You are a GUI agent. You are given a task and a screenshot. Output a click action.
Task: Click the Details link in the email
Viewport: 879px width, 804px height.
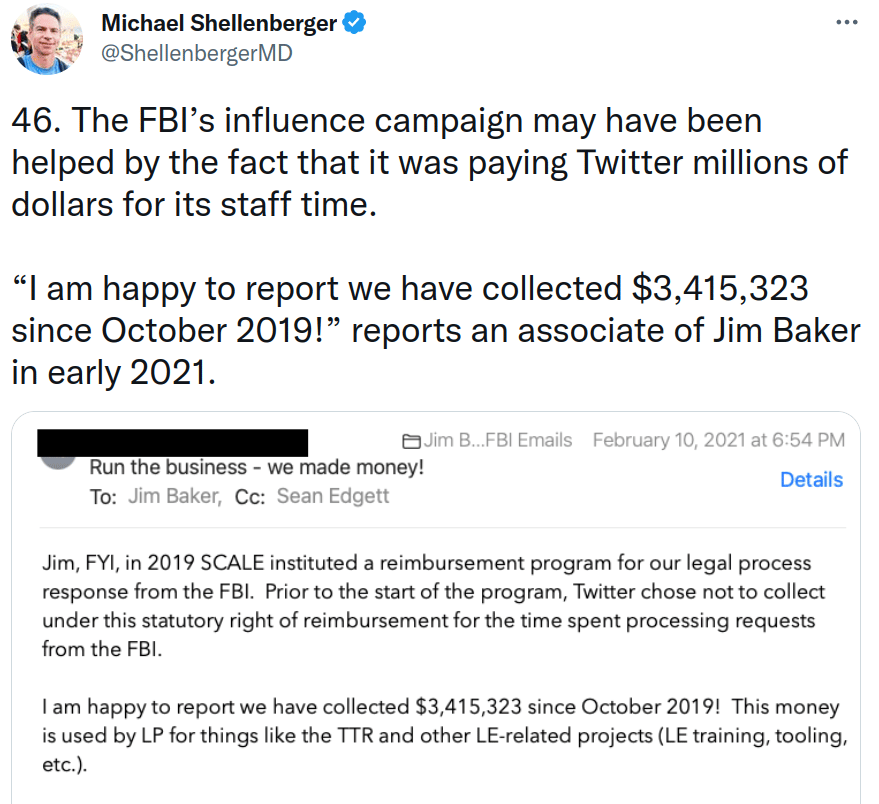pyautogui.click(x=811, y=480)
